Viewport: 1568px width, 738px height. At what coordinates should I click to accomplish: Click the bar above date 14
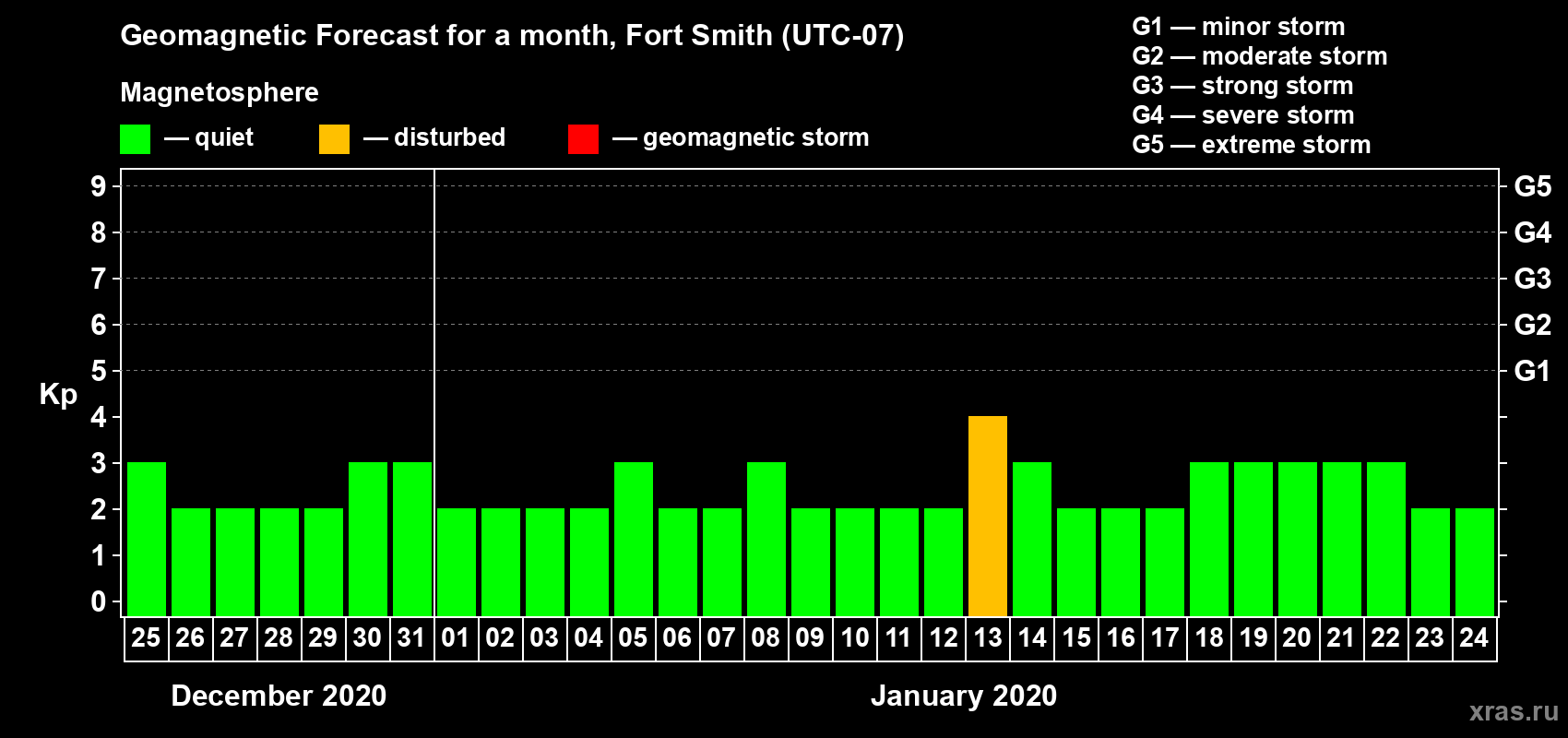(x=1032, y=539)
